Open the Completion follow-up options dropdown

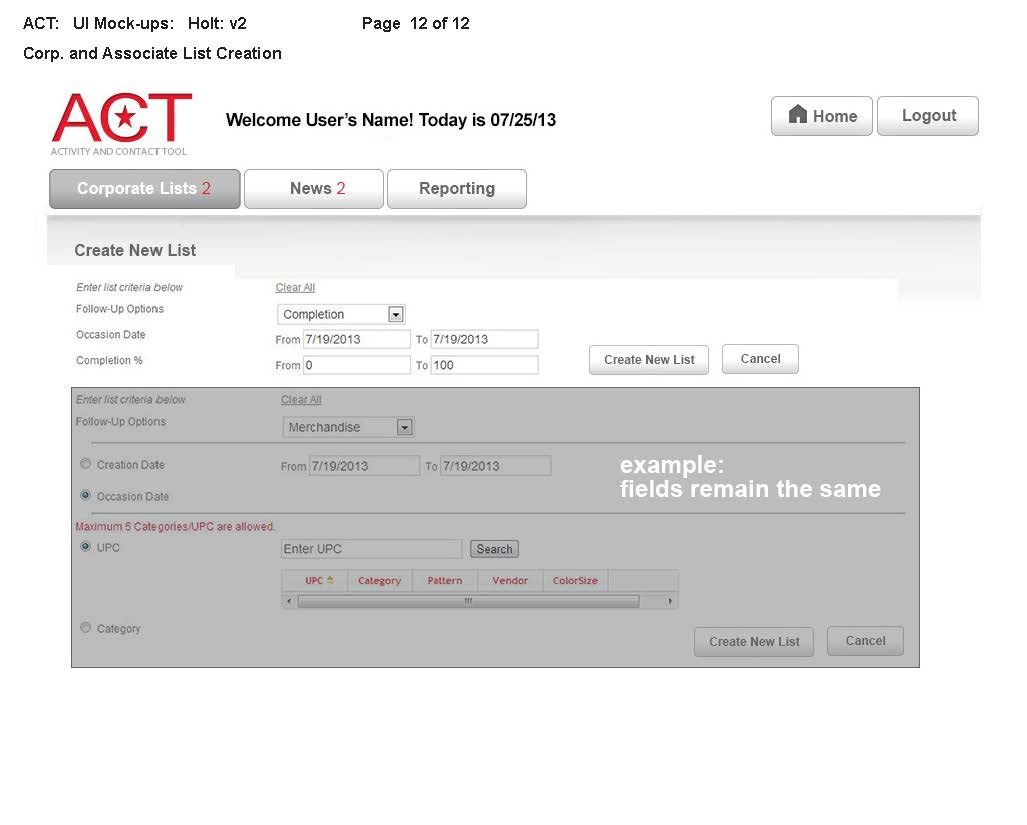point(396,315)
